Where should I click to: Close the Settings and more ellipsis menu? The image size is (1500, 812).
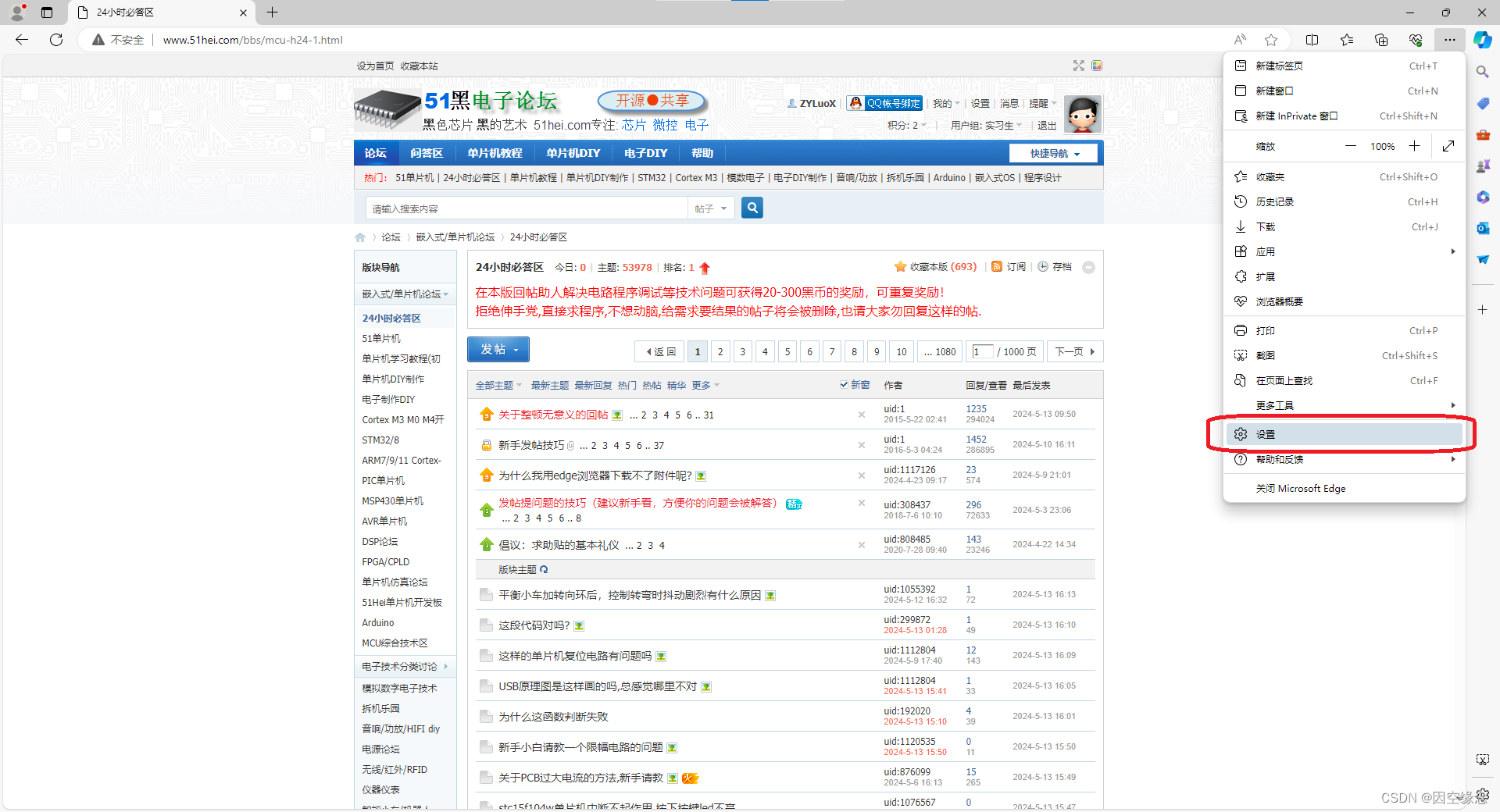[x=1450, y=40]
